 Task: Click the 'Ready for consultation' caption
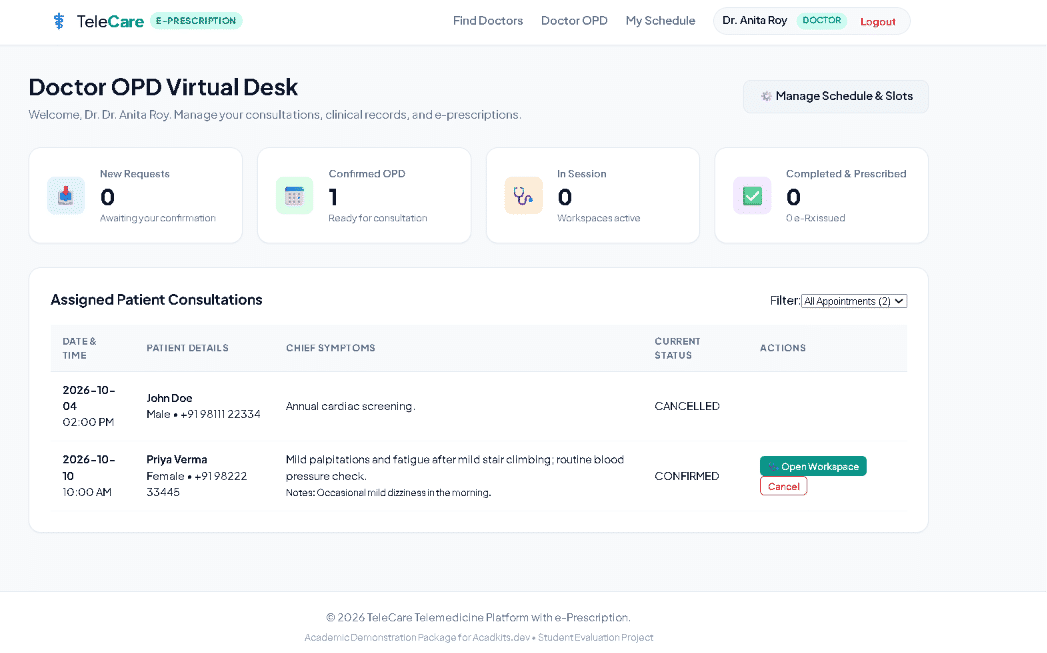click(x=377, y=218)
